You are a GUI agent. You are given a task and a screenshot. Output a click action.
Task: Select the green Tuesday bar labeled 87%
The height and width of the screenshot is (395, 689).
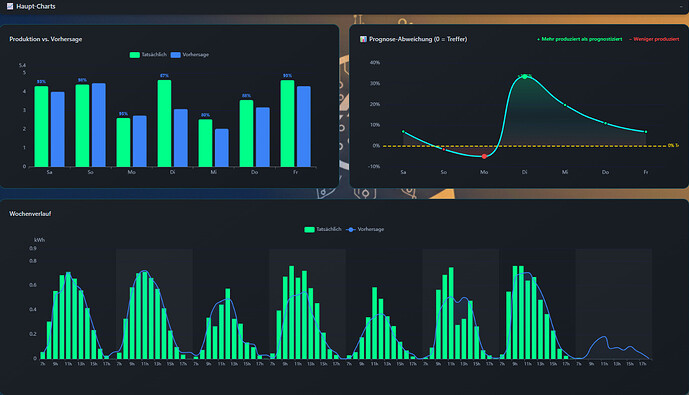(164, 123)
